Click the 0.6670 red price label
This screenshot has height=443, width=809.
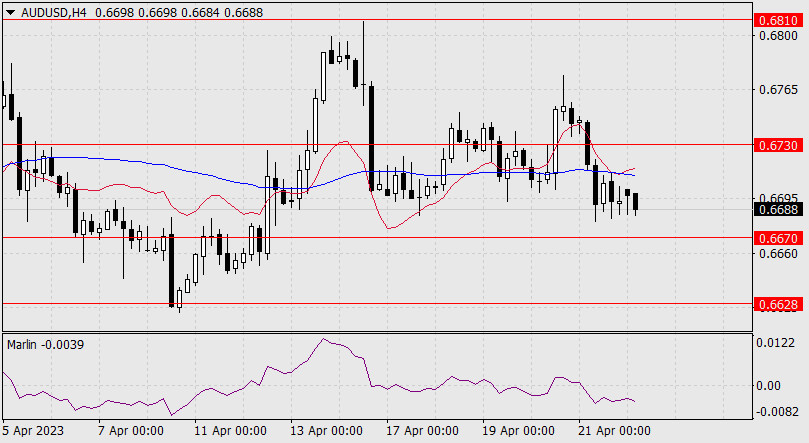779,238
